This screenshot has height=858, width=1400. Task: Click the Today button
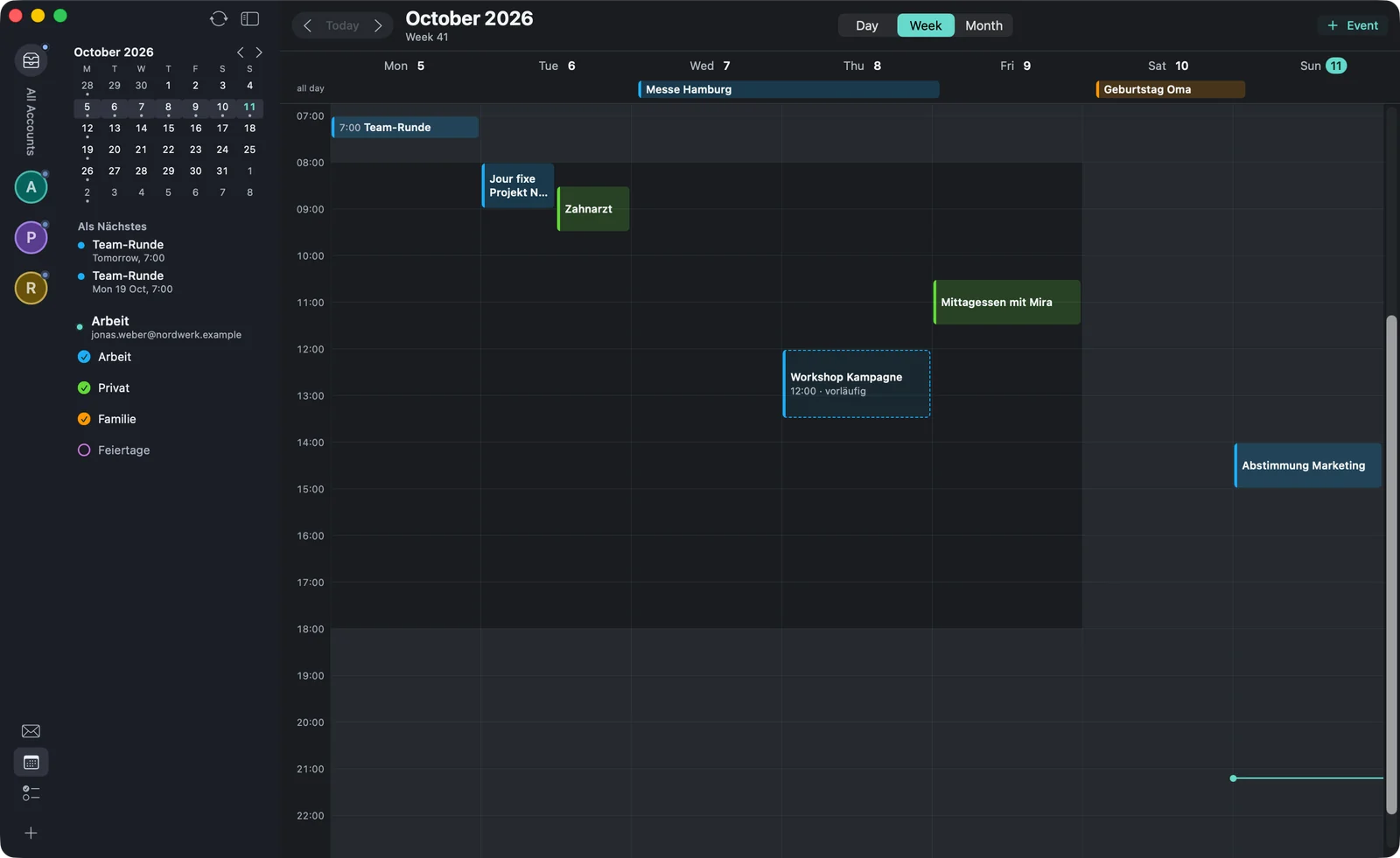pos(342,25)
